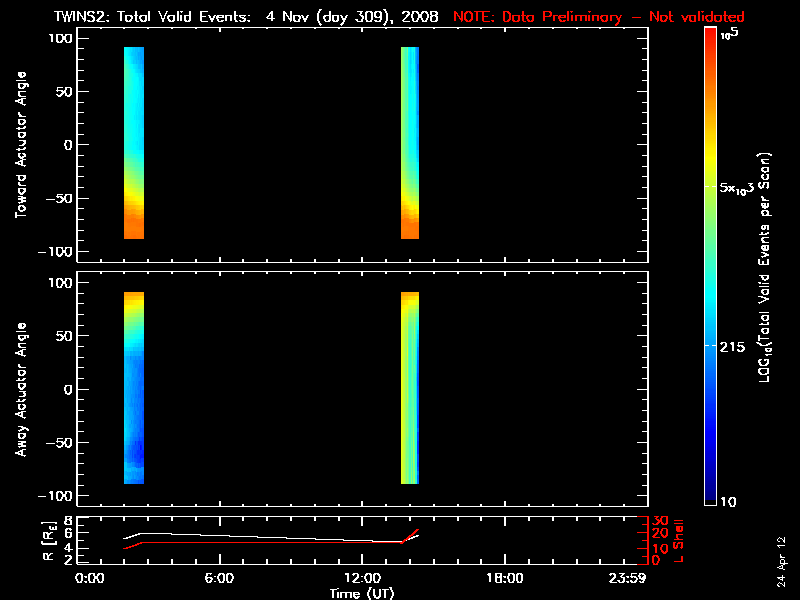Select second data strip in Toward panel
The width and height of the screenshot is (800, 600).
[x=410, y=143]
